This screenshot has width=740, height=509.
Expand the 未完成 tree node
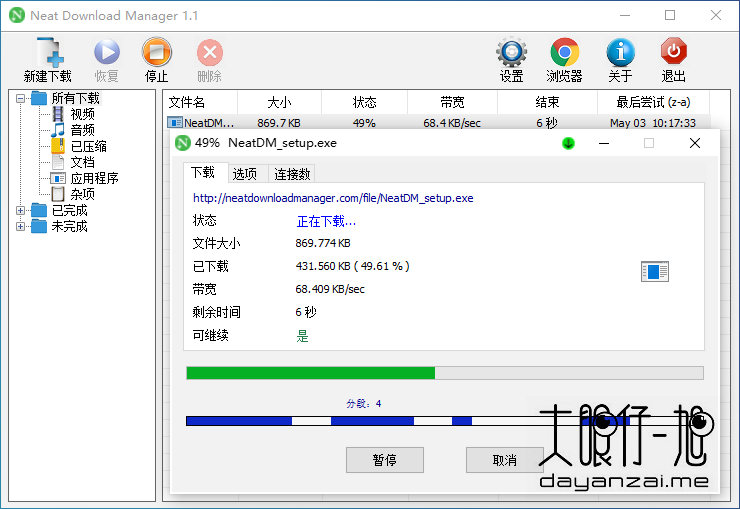pos(20,226)
